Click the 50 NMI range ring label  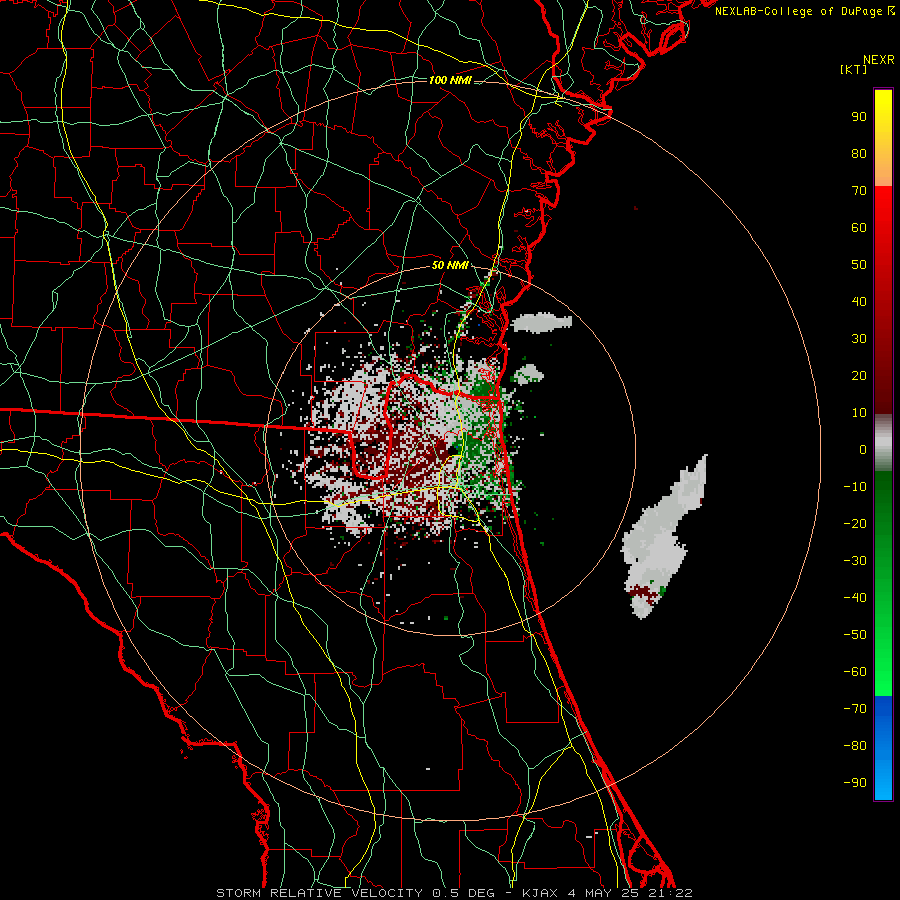point(450,265)
